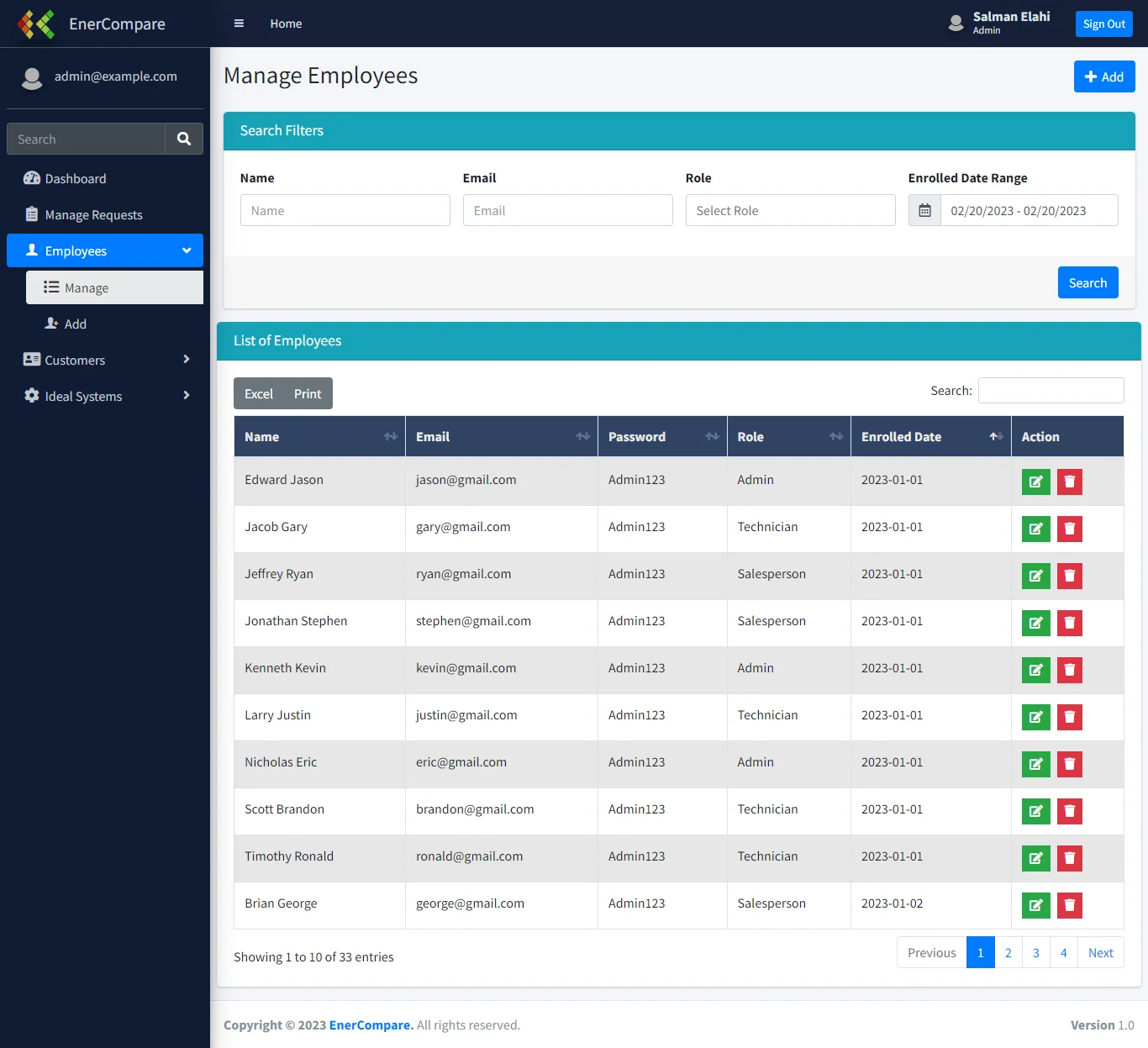Click the edit icon for Kenneth Kevin
This screenshot has width=1148, height=1048.
tap(1035, 670)
